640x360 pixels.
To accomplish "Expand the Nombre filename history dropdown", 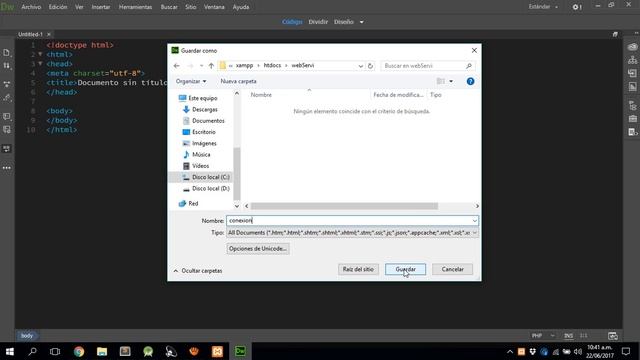I will pos(474,221).
